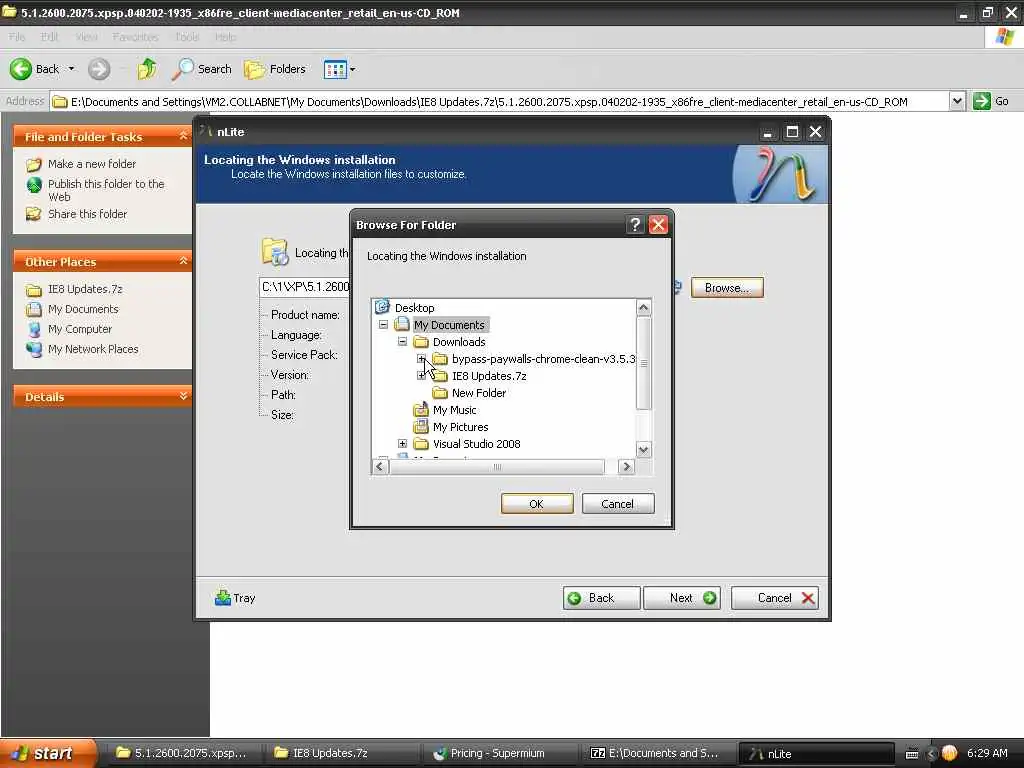Click Share this folder link
Image resolution: width=1024 pixels, height=768 pixels.
88,214
